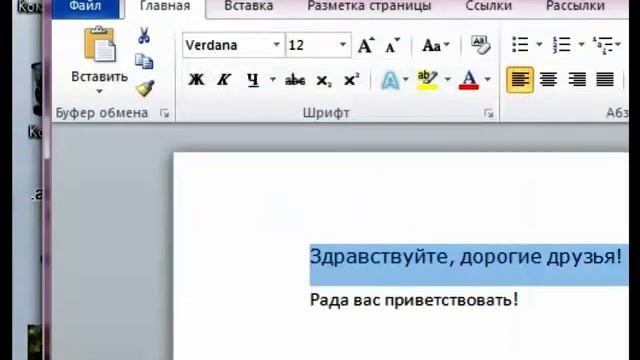The image size is (640, 360).
Task: Cut selection with the scissors icon
Action: (x=144, y=36)
